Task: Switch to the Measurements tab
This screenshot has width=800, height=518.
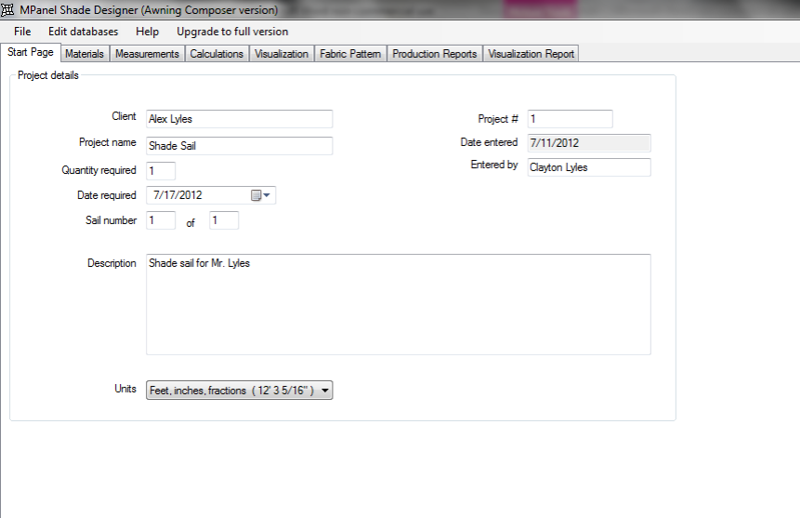Action: [147, 54]
